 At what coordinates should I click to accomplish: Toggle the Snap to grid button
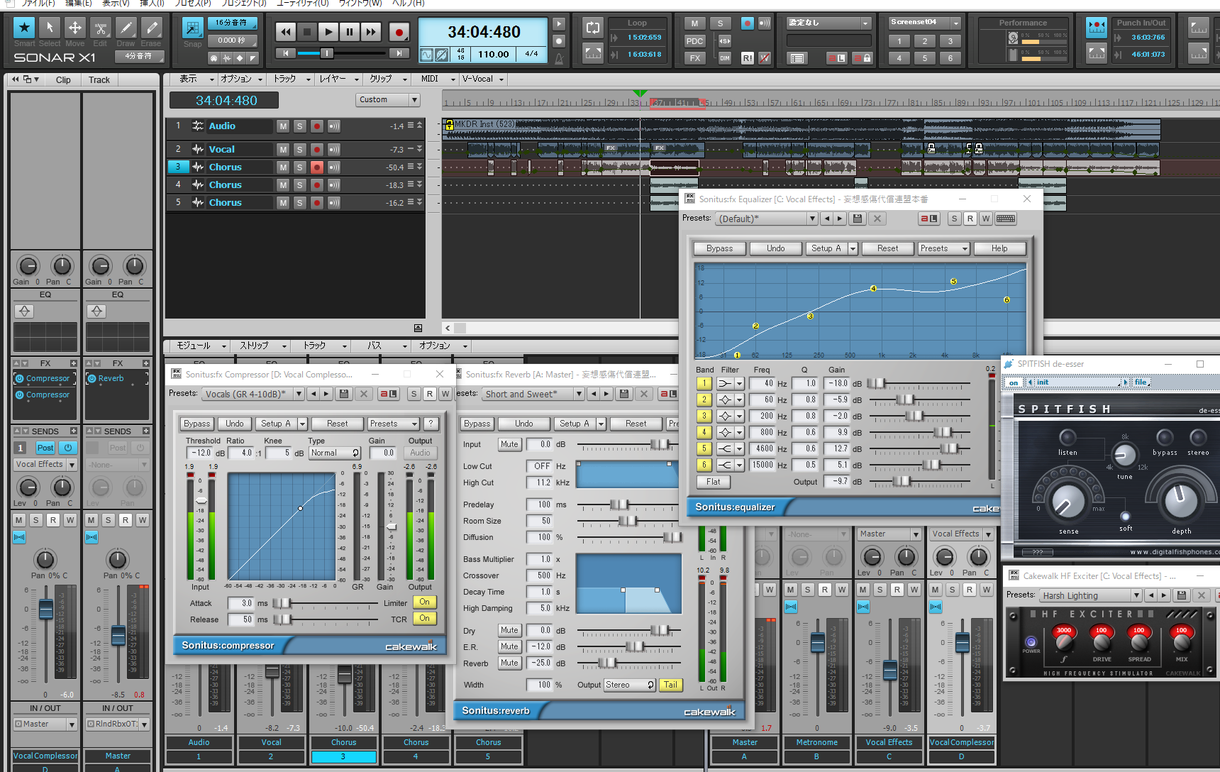pyautogui.click(x=193, y=29)
